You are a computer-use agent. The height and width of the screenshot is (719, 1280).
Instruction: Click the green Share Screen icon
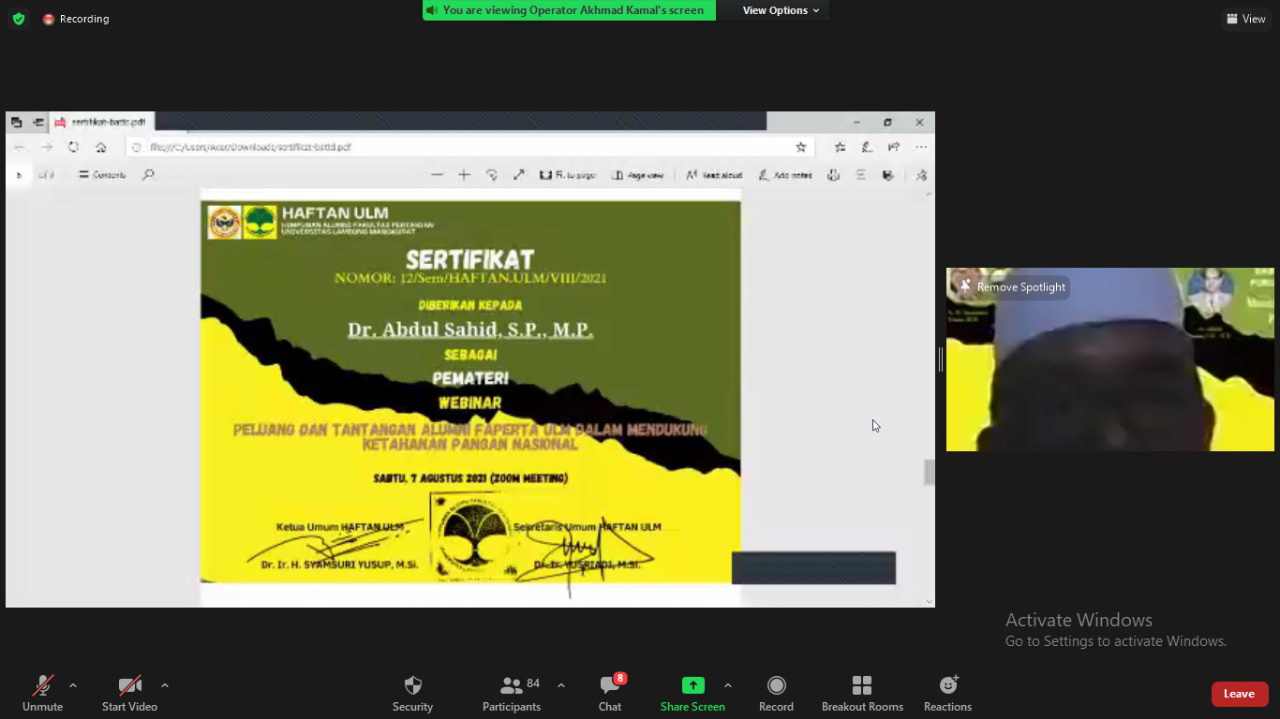pos(693,685)
